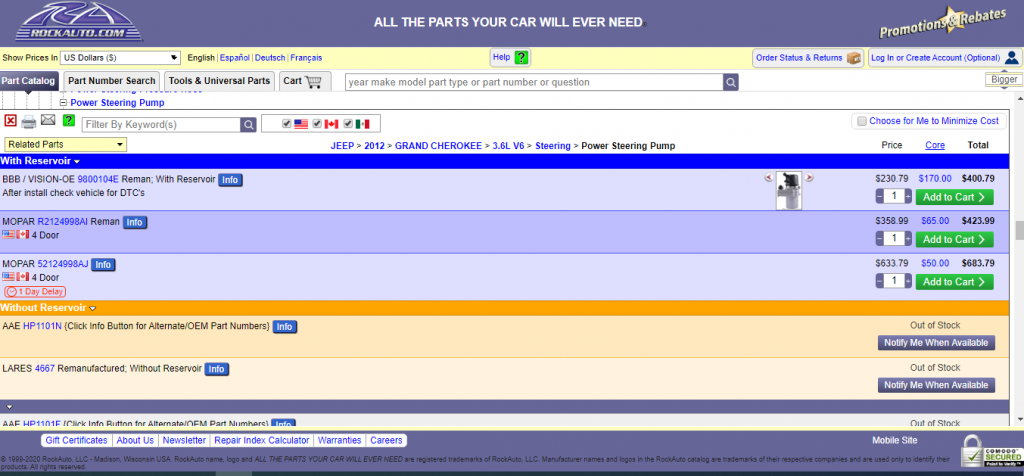Open Info for MOPAR 52124998AJ
The height and width of the screenshot is (476, 1024).
pyautogui.click(x=103, y=264)
